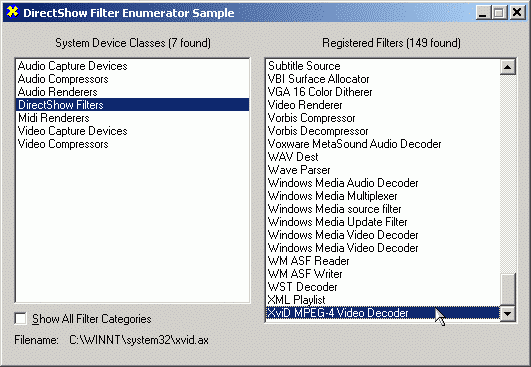The image size is (531, 367).
Task: Close the DirectShow Filter Enumerator window
Action: click(517, 13)
